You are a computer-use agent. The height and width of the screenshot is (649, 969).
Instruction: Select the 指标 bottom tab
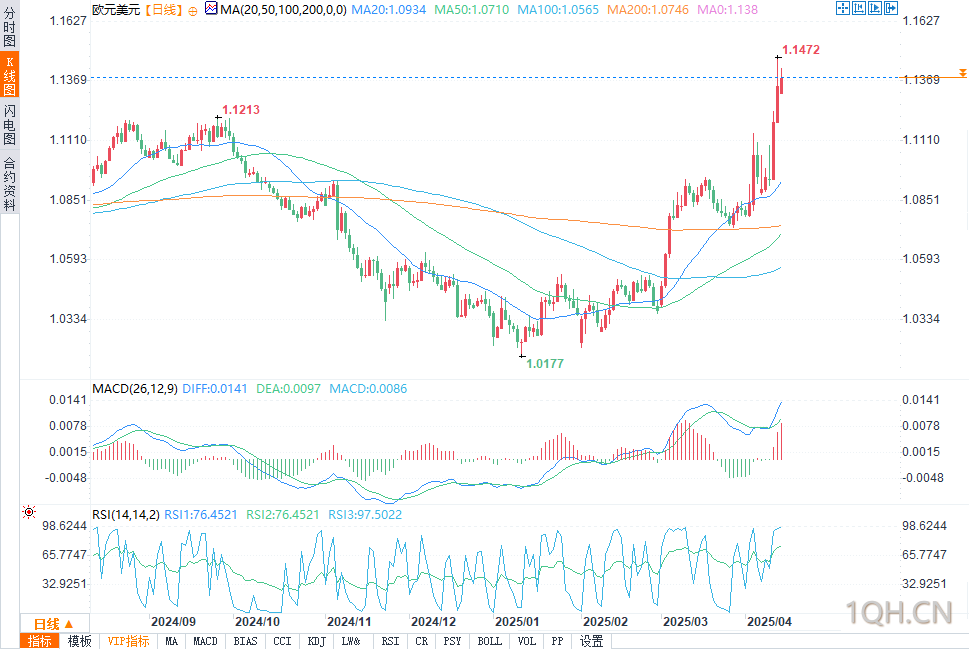[x=40, y=641]
